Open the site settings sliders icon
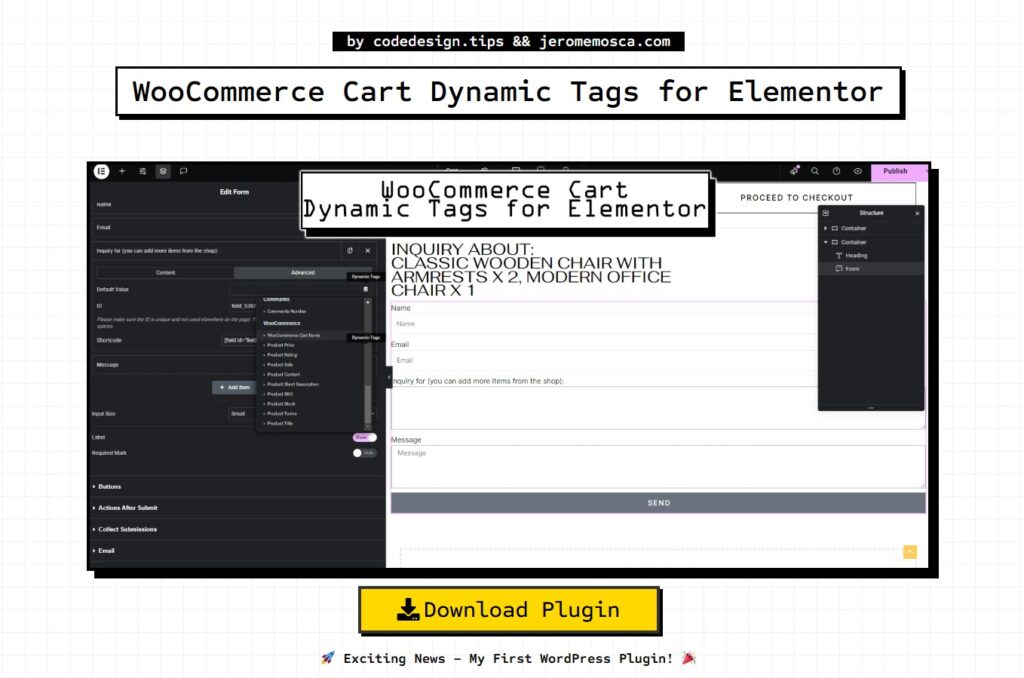The image size is (1024, 678). pyautogui.click(x=142, y=171)
